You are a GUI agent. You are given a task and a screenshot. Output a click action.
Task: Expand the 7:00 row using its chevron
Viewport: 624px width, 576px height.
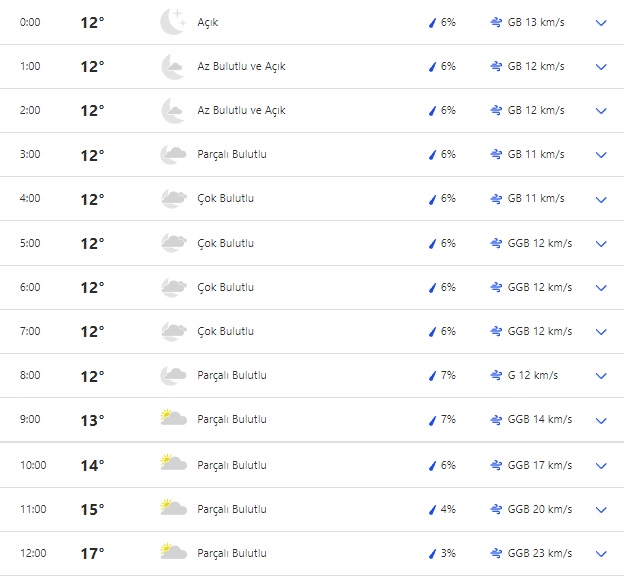click(x=601, y=332)
